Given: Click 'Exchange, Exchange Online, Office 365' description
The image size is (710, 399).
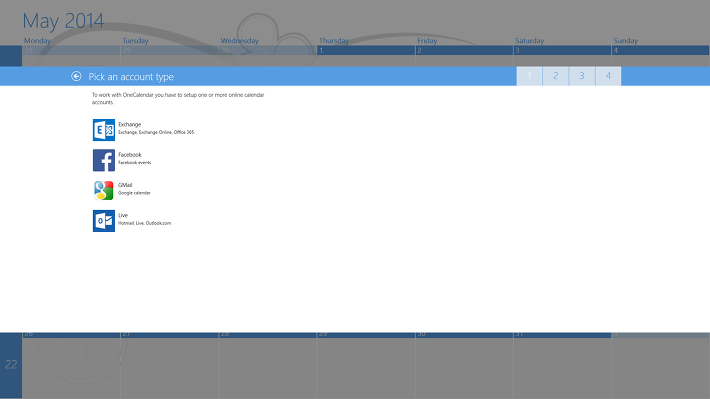Looking at the screenshot, I should point(156,132).
